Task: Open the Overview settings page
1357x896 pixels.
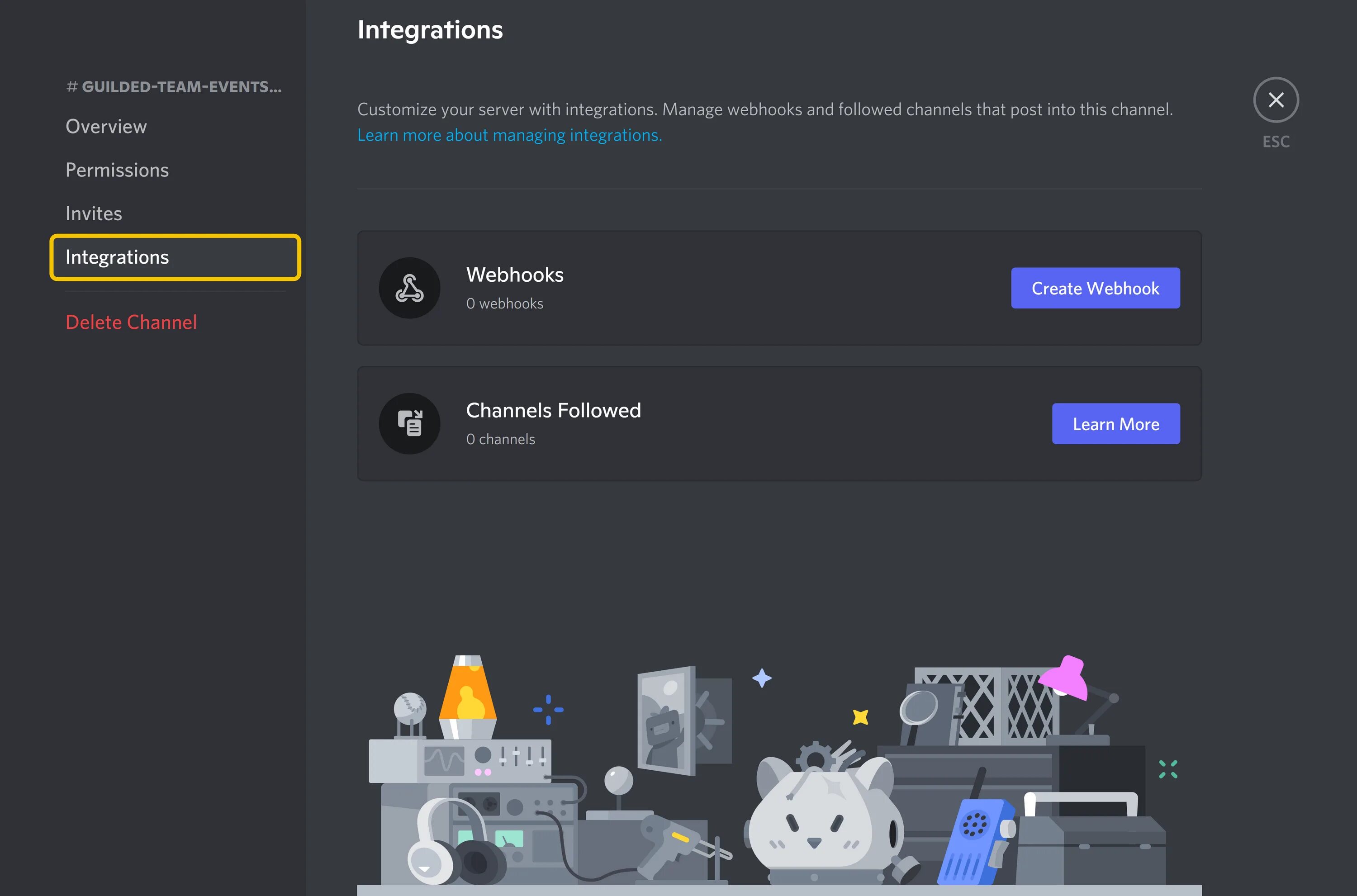Action: 106,126
